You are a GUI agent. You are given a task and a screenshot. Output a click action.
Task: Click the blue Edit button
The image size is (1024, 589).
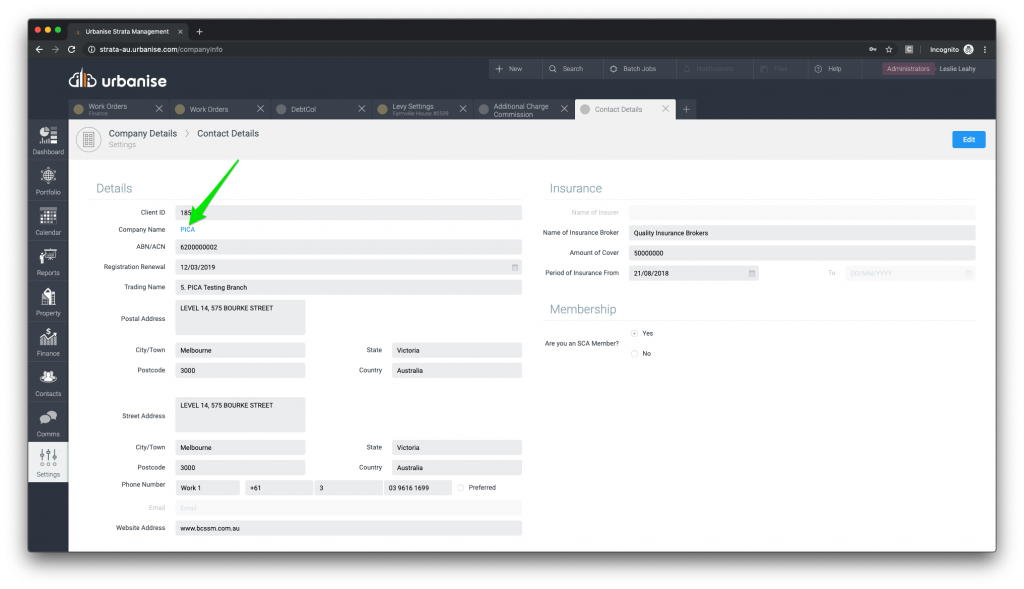pyautogui.click(x=968, y=140)
